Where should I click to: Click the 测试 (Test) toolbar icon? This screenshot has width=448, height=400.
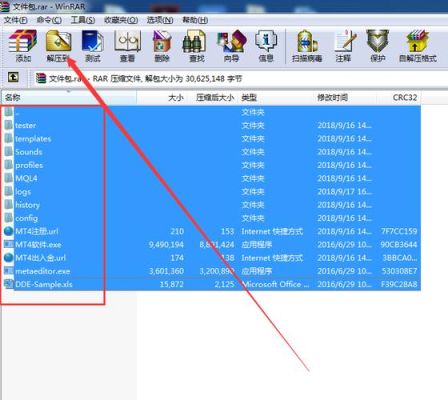pos(93,41)
